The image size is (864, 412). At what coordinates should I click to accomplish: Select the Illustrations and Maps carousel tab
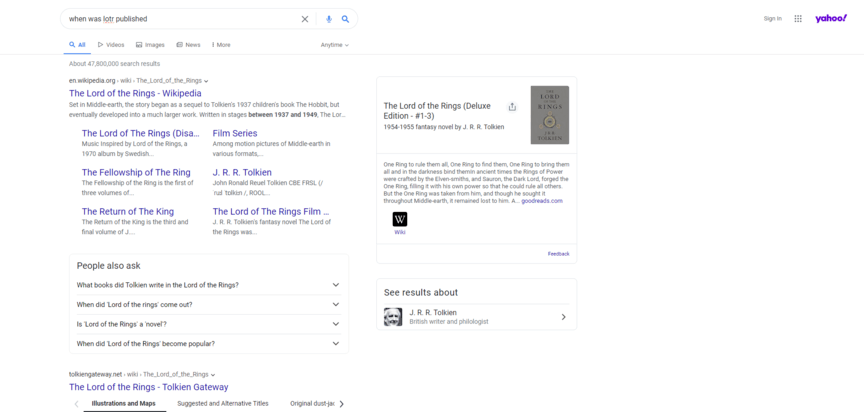tap(123, 404)
